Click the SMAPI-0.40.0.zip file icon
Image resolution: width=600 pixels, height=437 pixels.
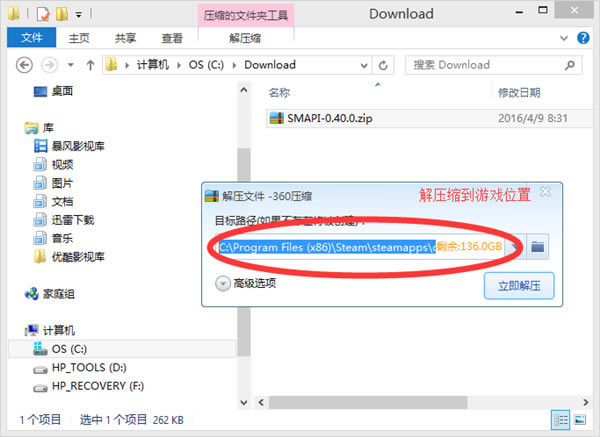[x=277, y=117]
